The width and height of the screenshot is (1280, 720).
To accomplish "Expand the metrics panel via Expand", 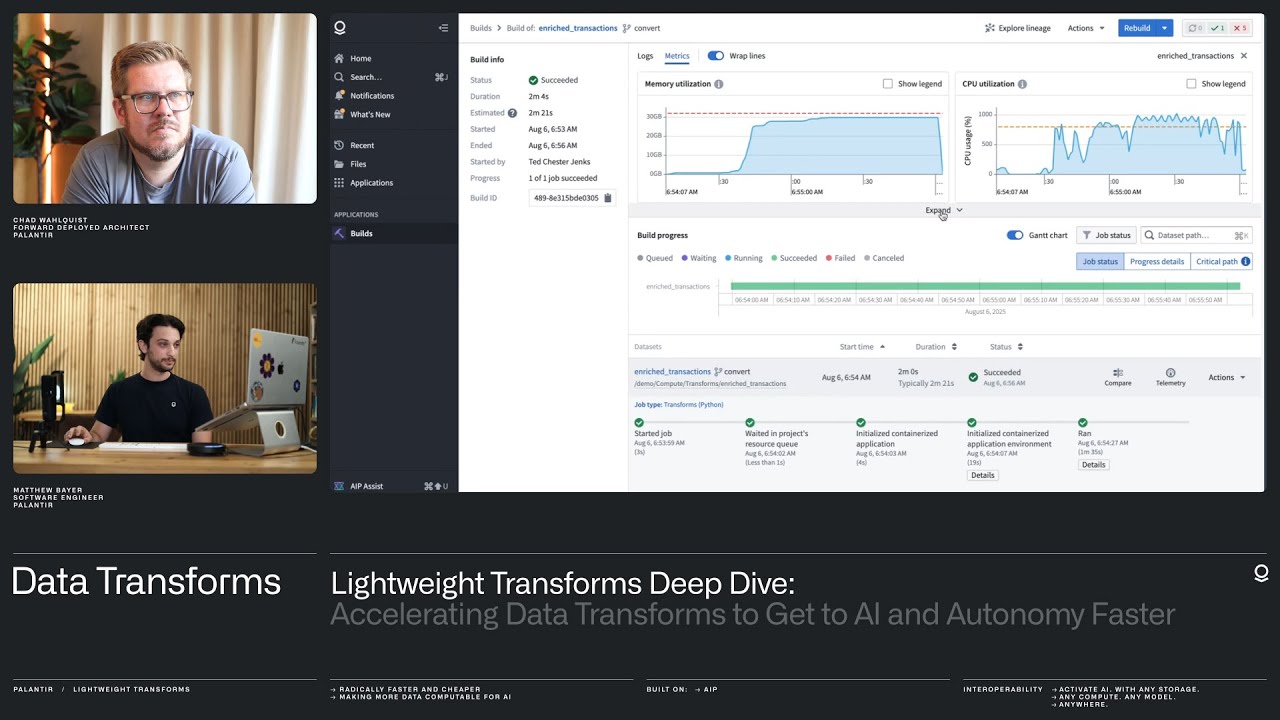I will tap(944, 210).
